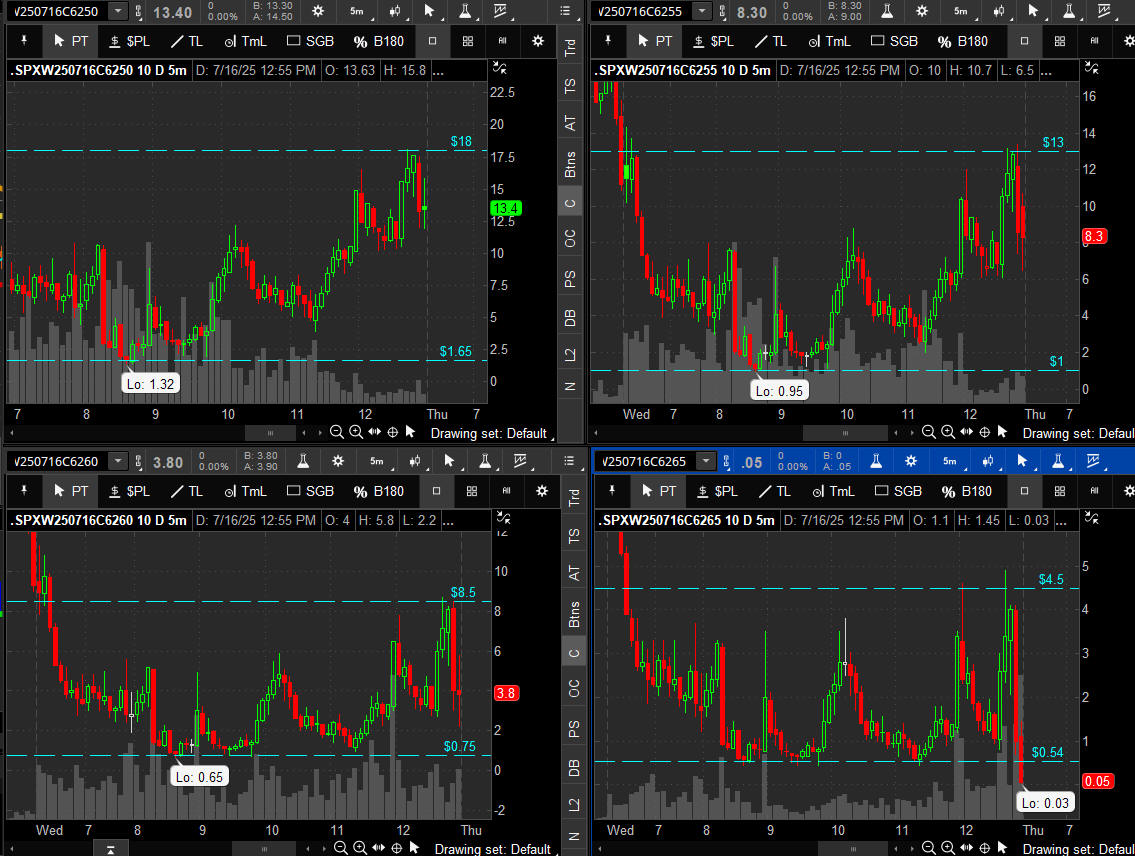Zoom out on the C6265 chart with the minus magnifier

coord(928,849)
